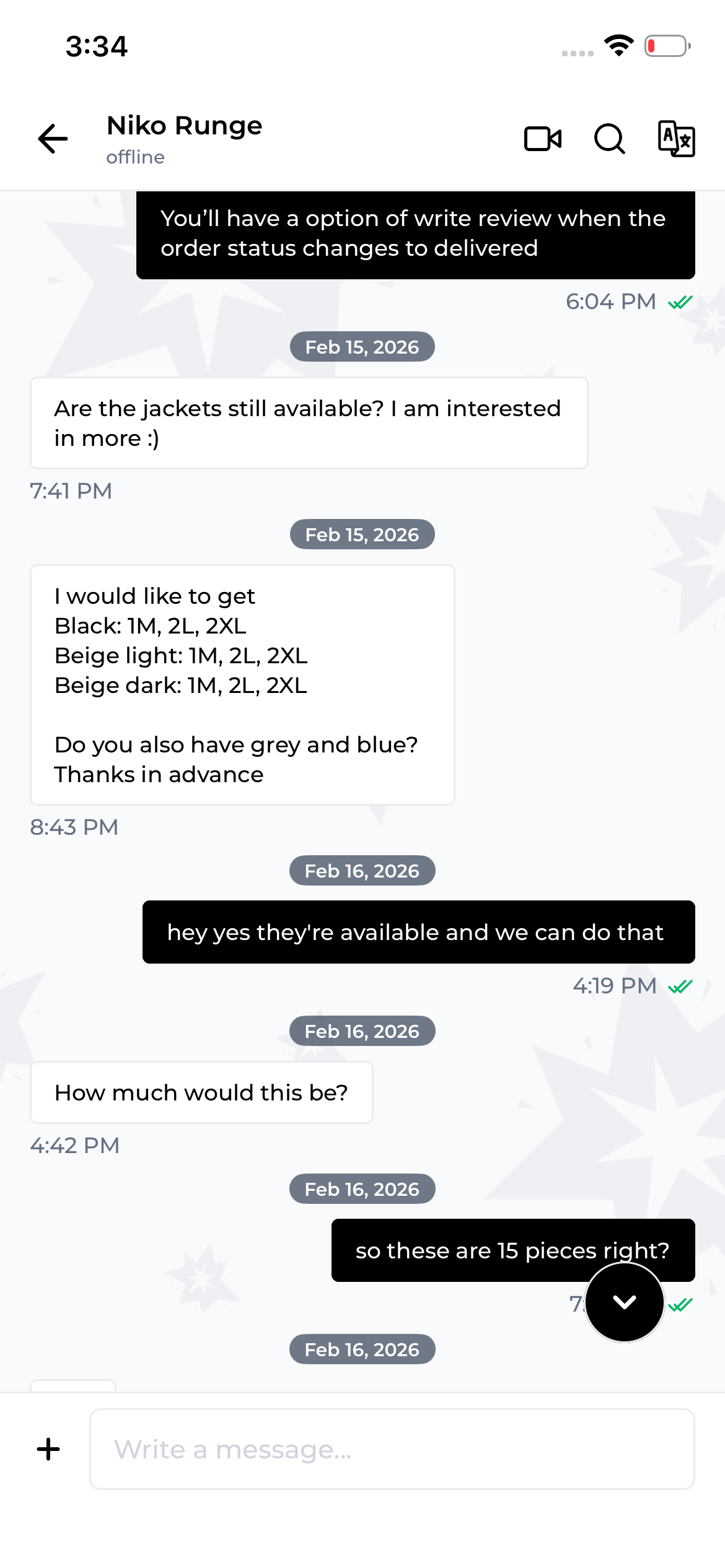Image resolution: width=725 pixels, height=1568 pixels.
Task: Select the 'Are the jackets still available' message
Action: click(309, 423)
